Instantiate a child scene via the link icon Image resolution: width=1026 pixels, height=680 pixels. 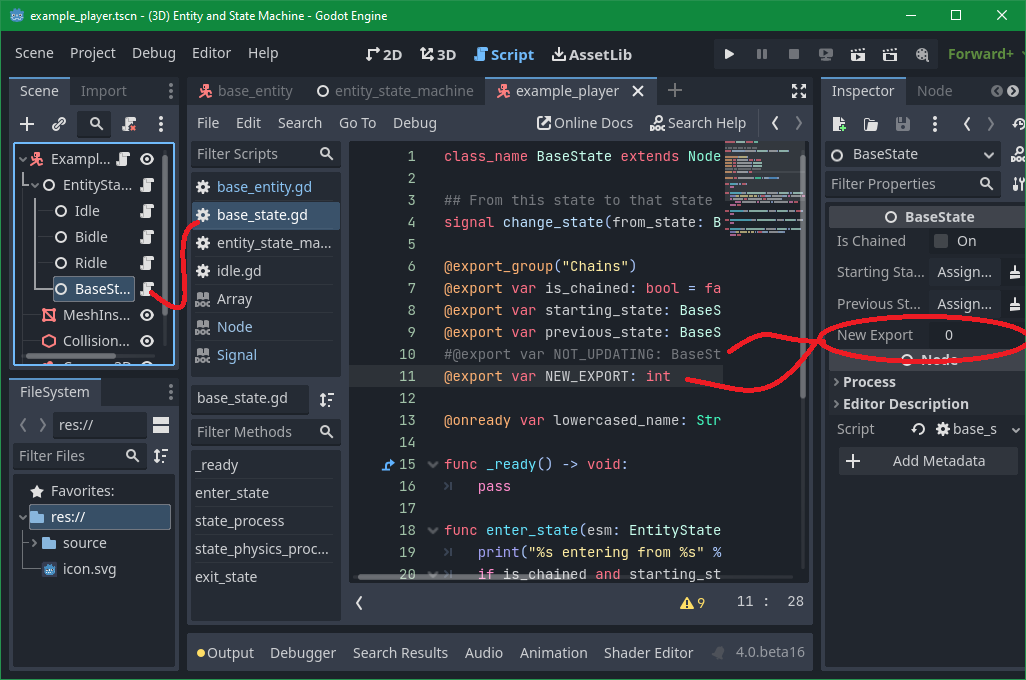(57, 124)
